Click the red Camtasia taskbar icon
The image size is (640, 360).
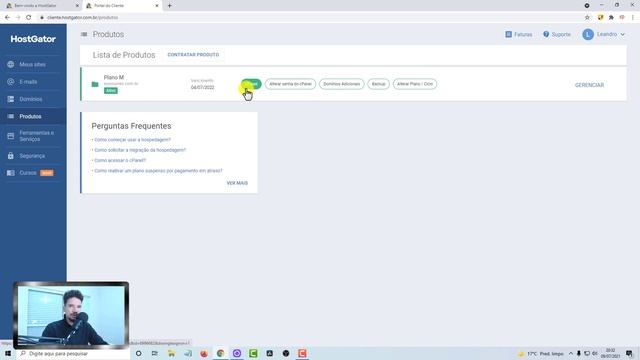pos(302,353)
